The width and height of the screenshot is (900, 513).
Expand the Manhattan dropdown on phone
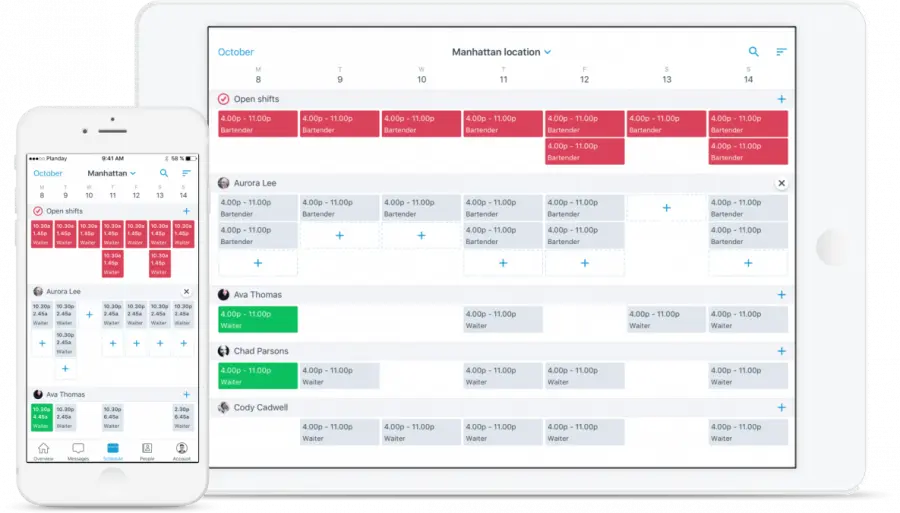point(111,173)
